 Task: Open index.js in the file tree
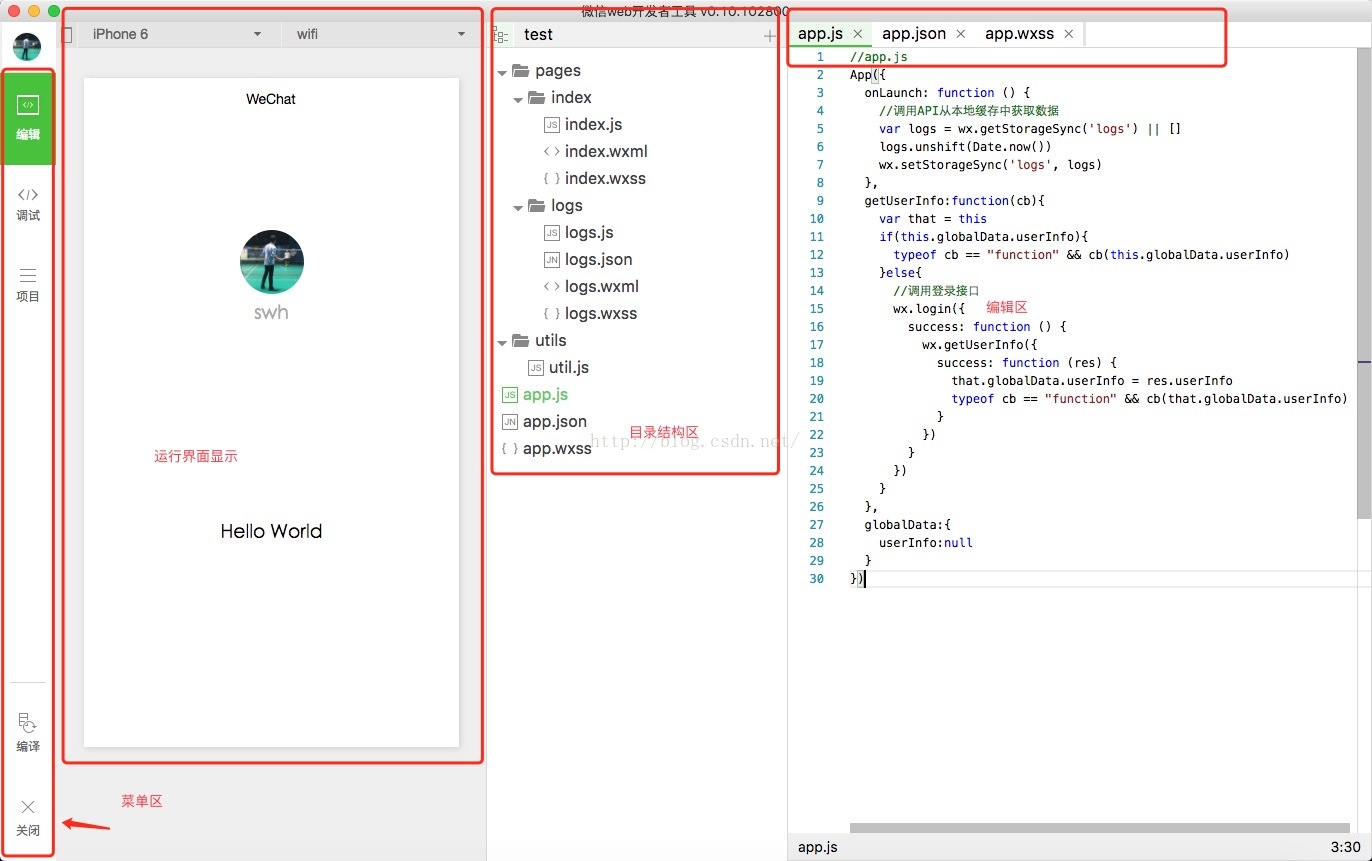(x=583, y=125)
